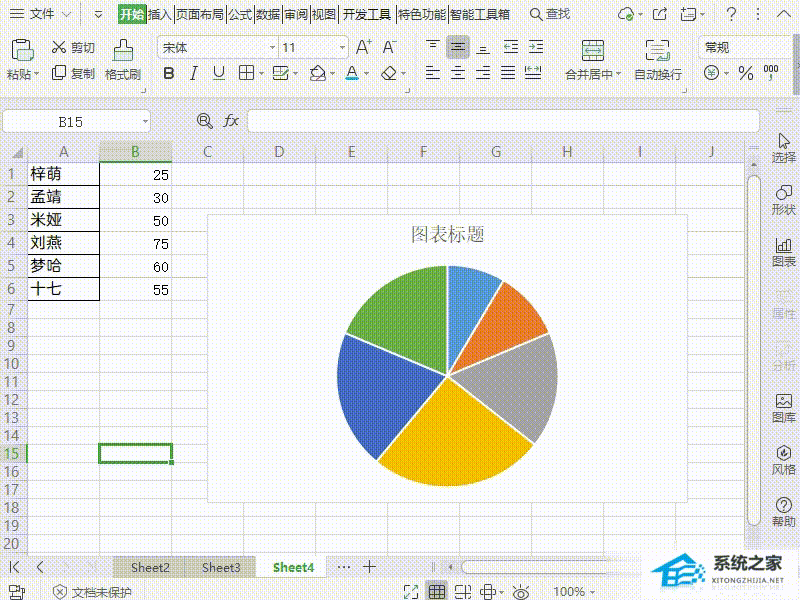The height and width of the screenshot is (600, 800).
Task: Add a new sheet with the plus button
Action: pyautogui.click(x=367, y=567)
